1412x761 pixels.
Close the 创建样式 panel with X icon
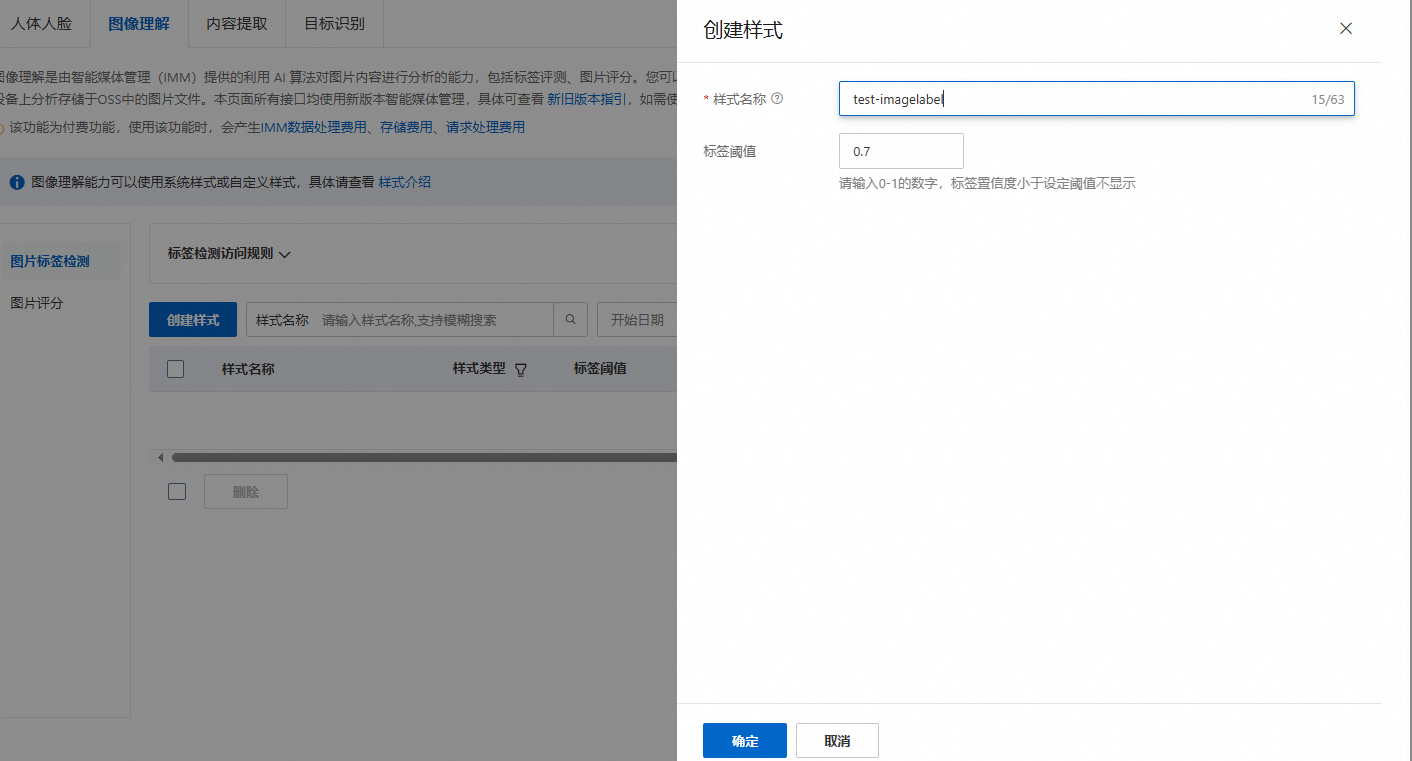tap(1346, 29)
